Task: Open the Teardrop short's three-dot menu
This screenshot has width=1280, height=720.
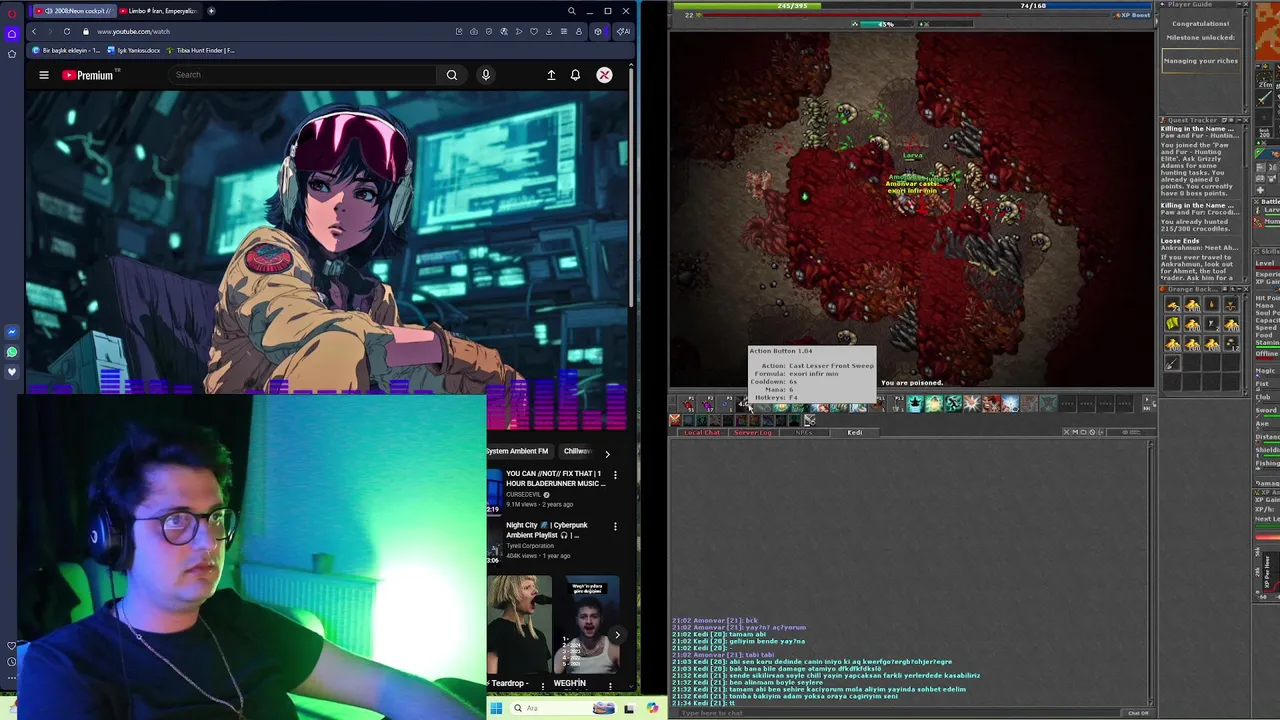Action: click(542, 685)
